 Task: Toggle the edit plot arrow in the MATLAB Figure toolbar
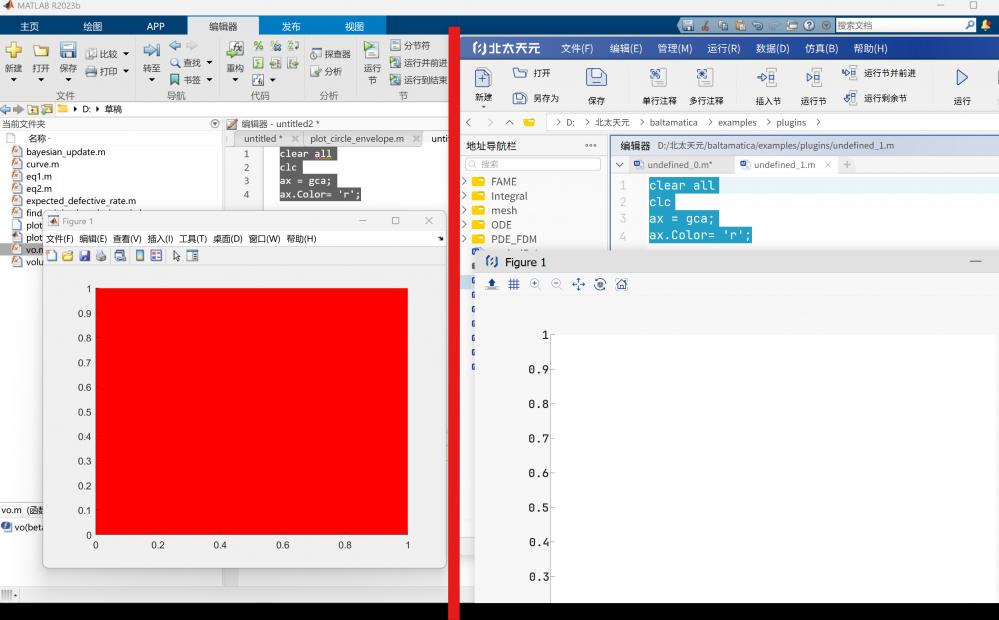(x=176, y=256)
